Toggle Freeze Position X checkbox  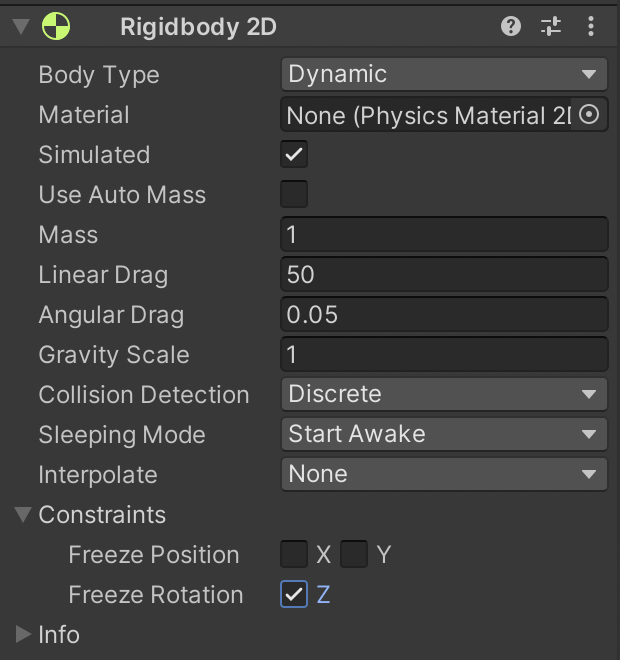click(x=294, y=554)
